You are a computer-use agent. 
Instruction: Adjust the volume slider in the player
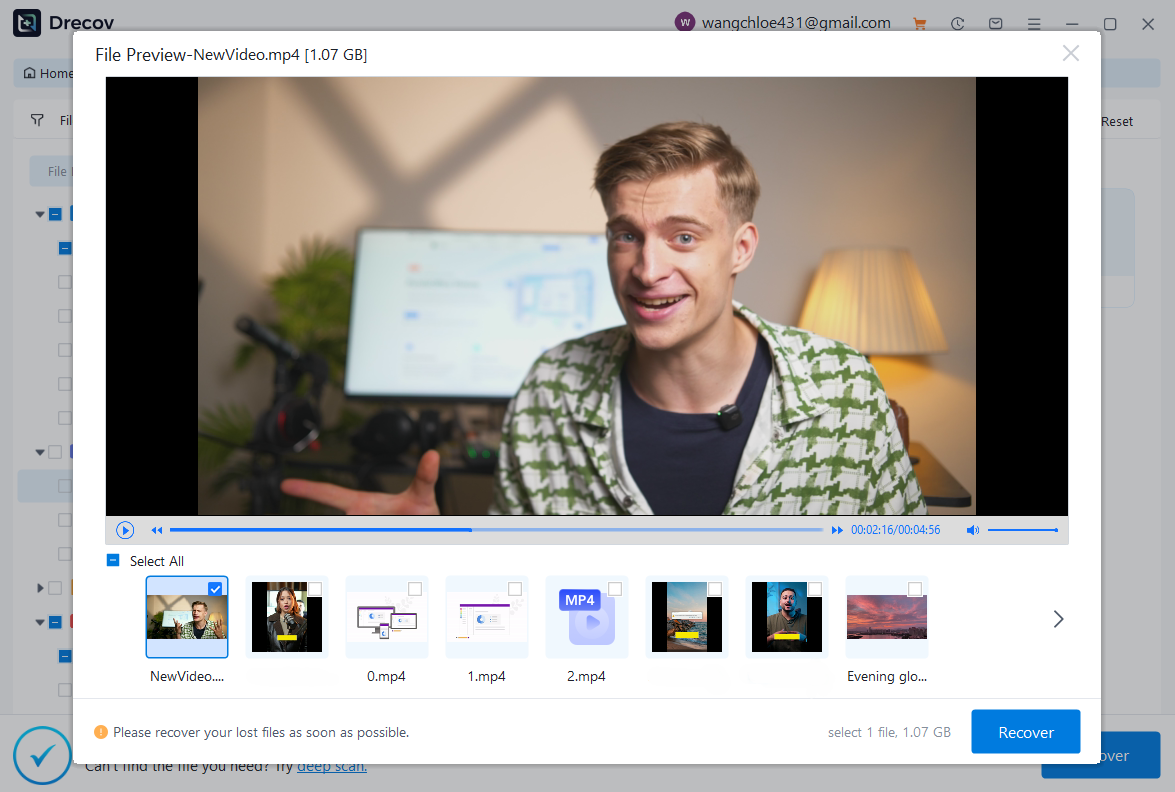coord(1022,530)
